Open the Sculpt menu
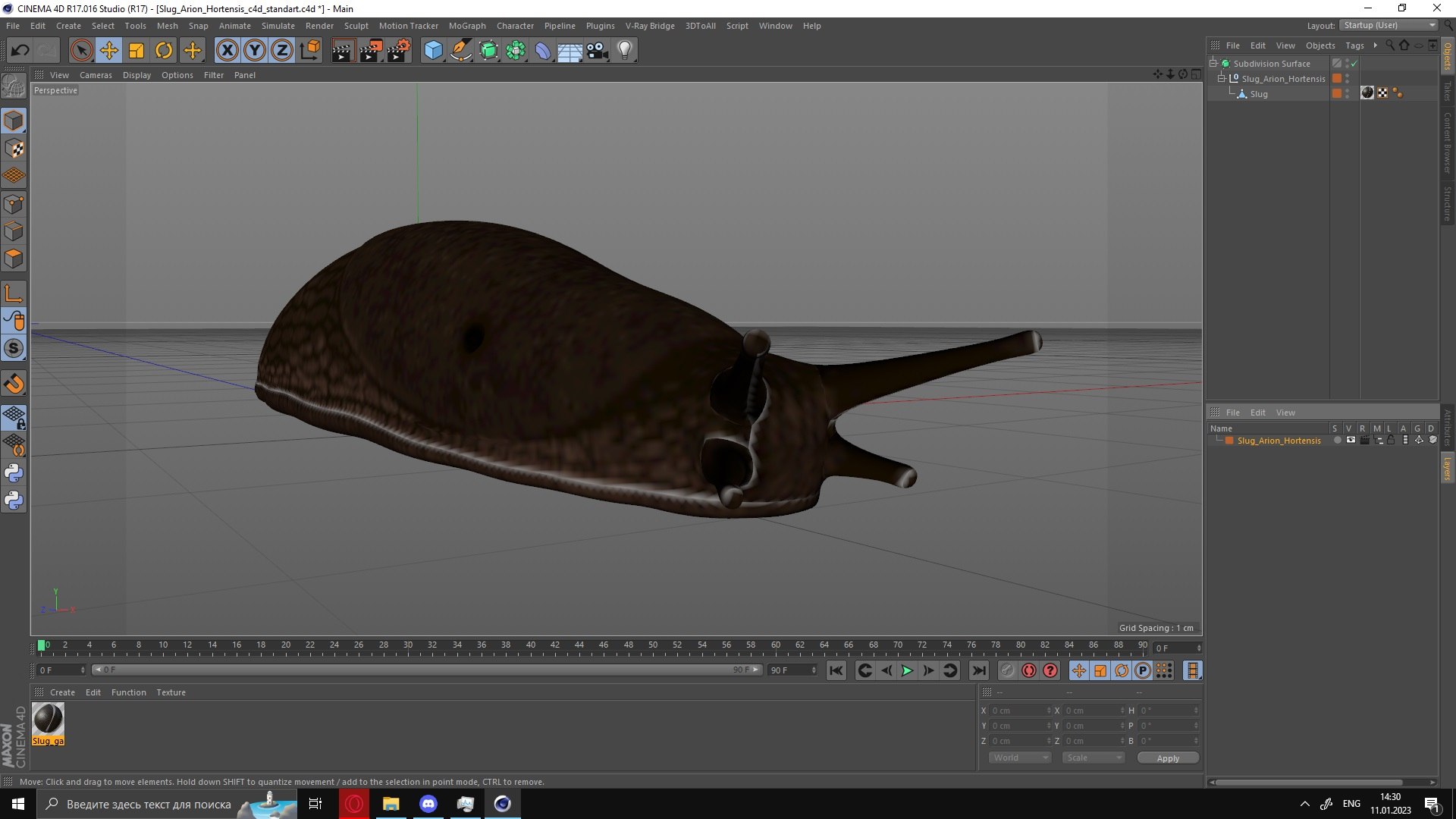1456x819 pixels. 356,26
